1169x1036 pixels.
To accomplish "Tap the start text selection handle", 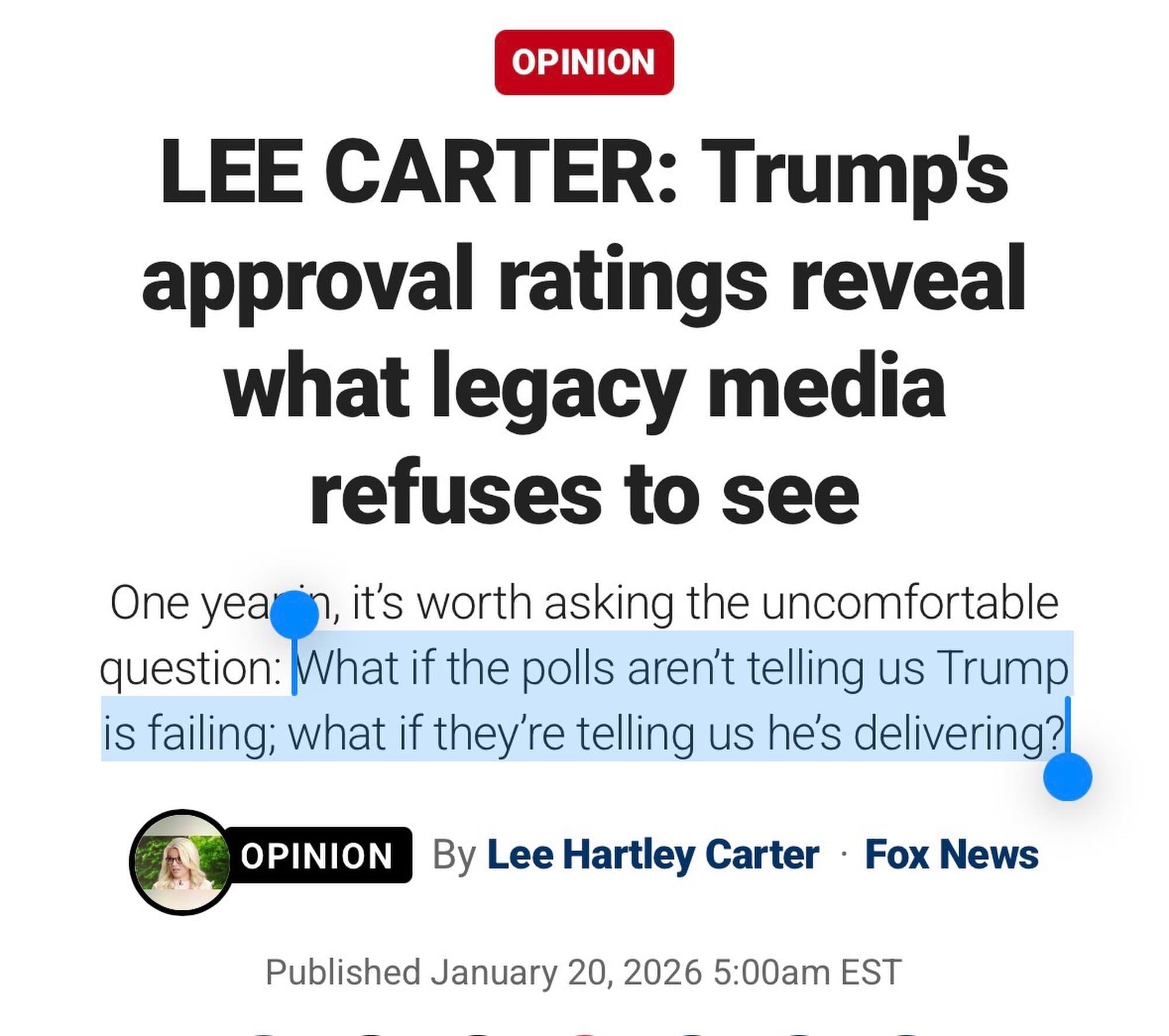I will (x=295, y=615).
